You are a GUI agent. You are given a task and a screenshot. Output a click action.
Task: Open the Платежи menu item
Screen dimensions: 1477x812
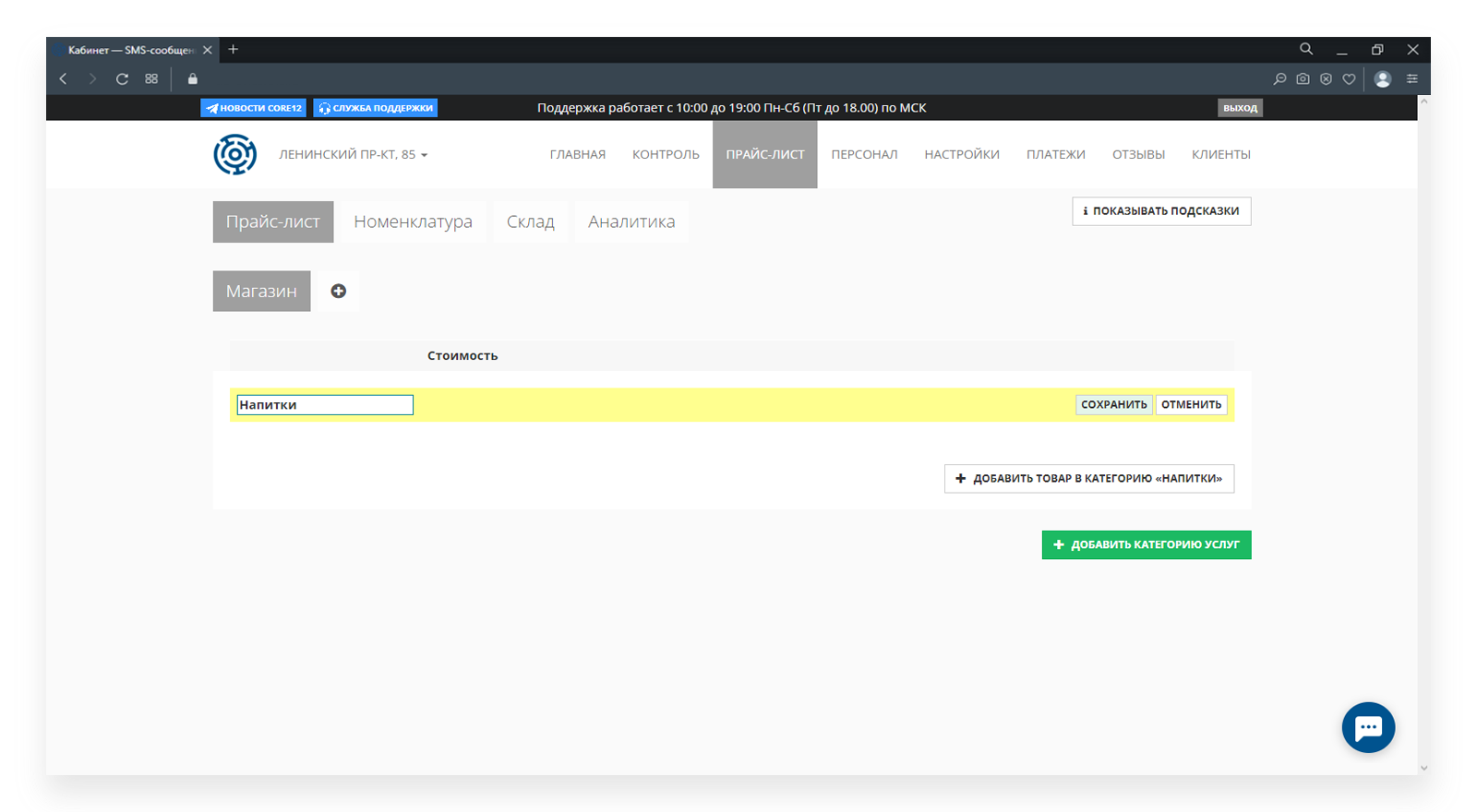pos(1056,155)
